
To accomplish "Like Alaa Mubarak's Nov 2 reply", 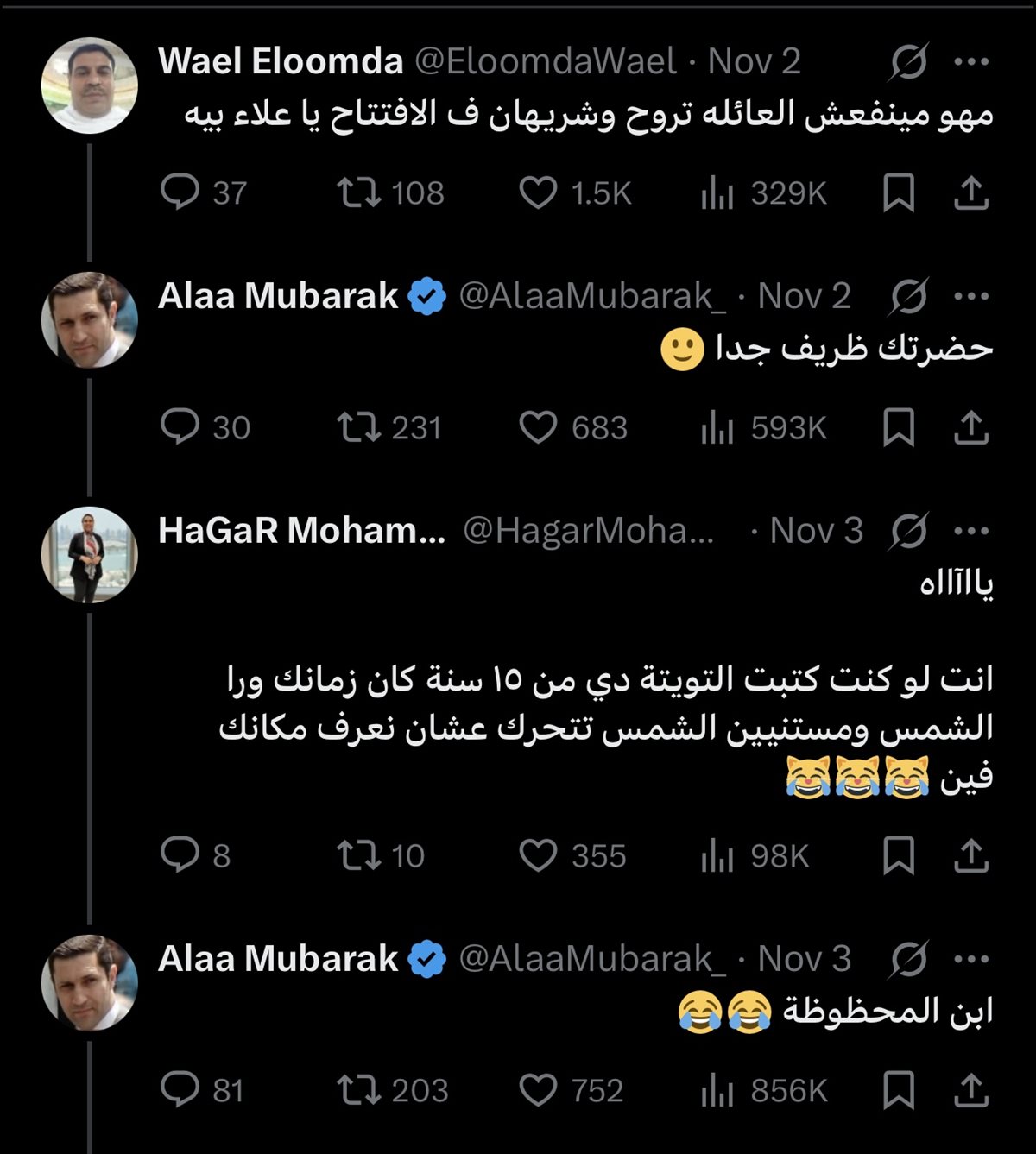I will 538,427.
